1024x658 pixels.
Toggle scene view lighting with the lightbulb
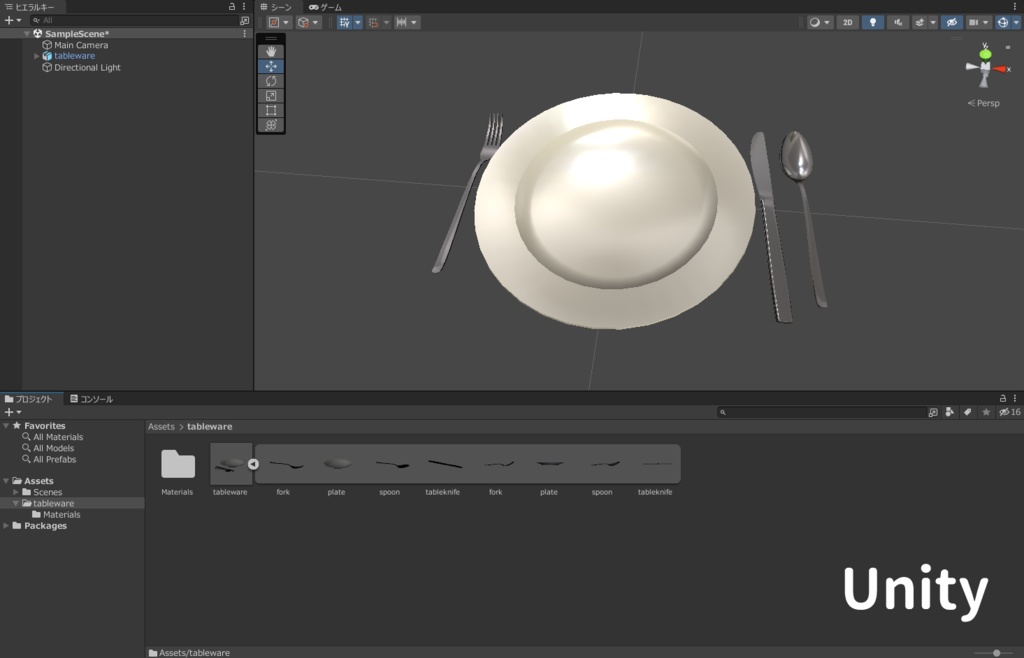click(x=872, y=22)
